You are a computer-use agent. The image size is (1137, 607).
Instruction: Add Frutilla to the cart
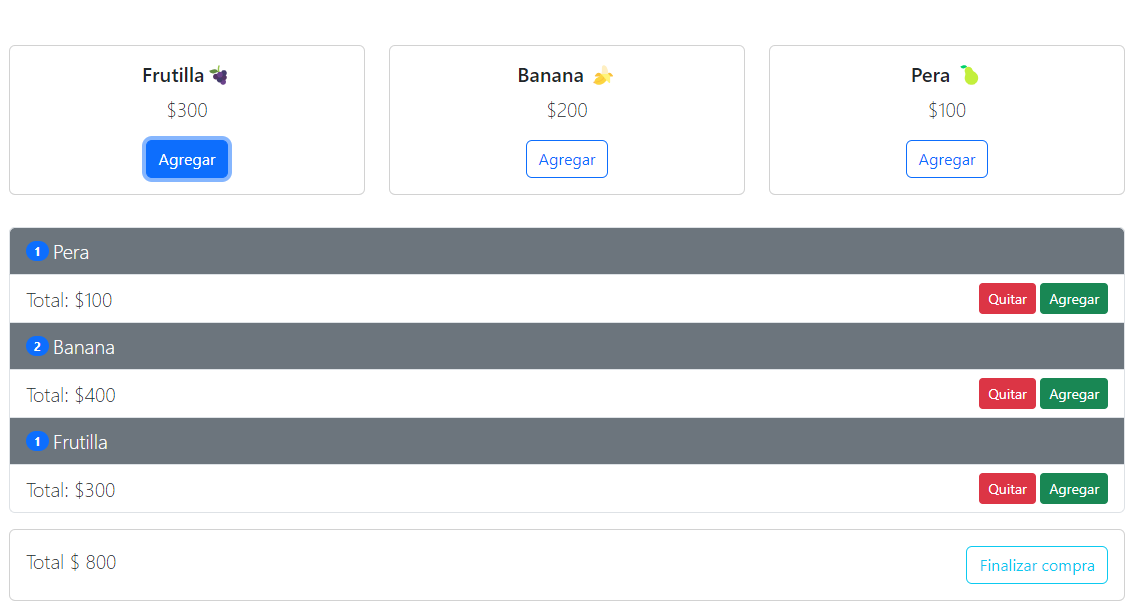(x=187, y=160)
